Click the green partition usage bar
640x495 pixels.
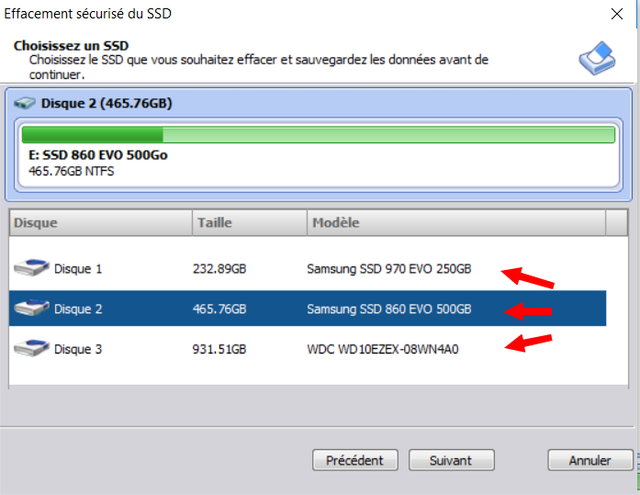(x=318, y=135)
